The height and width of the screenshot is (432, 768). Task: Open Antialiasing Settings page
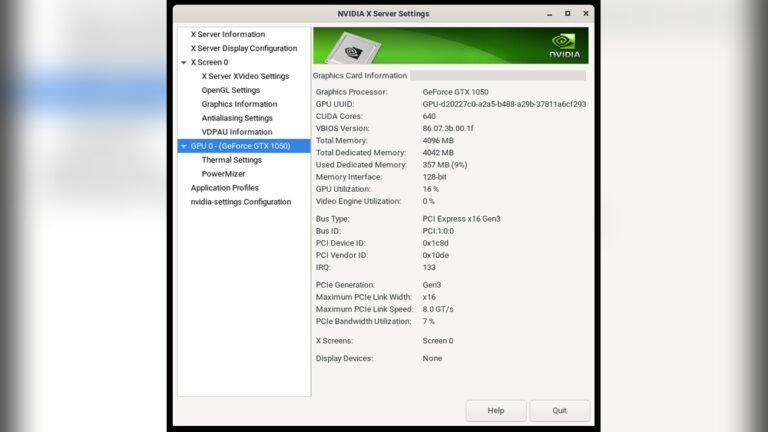(x=237, y=118)
